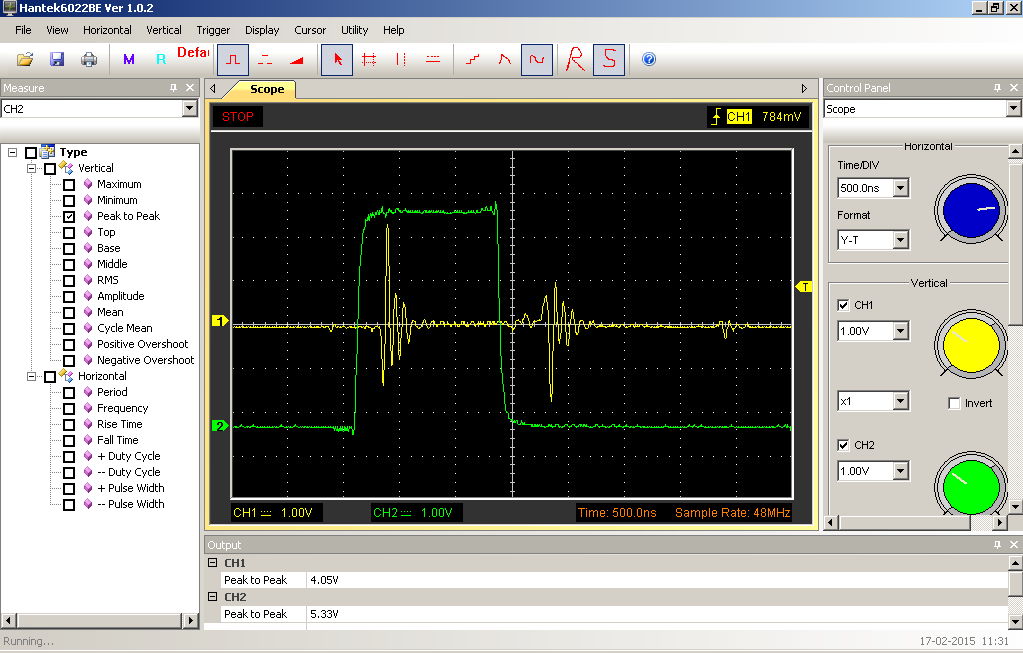
Task: Open the Measure channel CH2 dropdown
Action: pyautogui.click(x=190, y=108)
